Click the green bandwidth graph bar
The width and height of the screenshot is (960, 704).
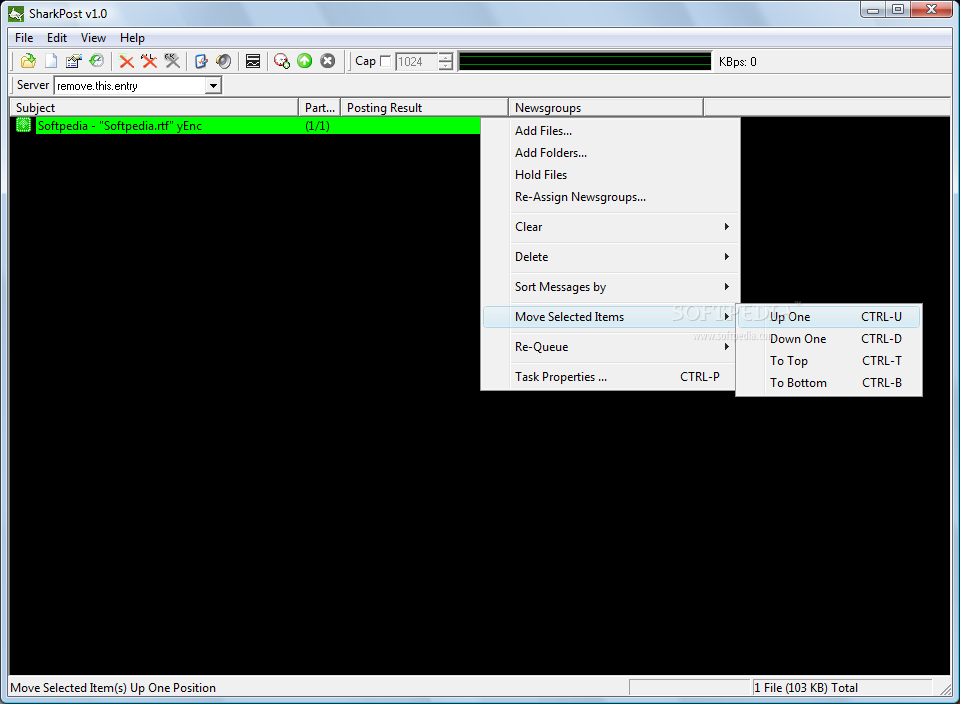coord(585,61)
